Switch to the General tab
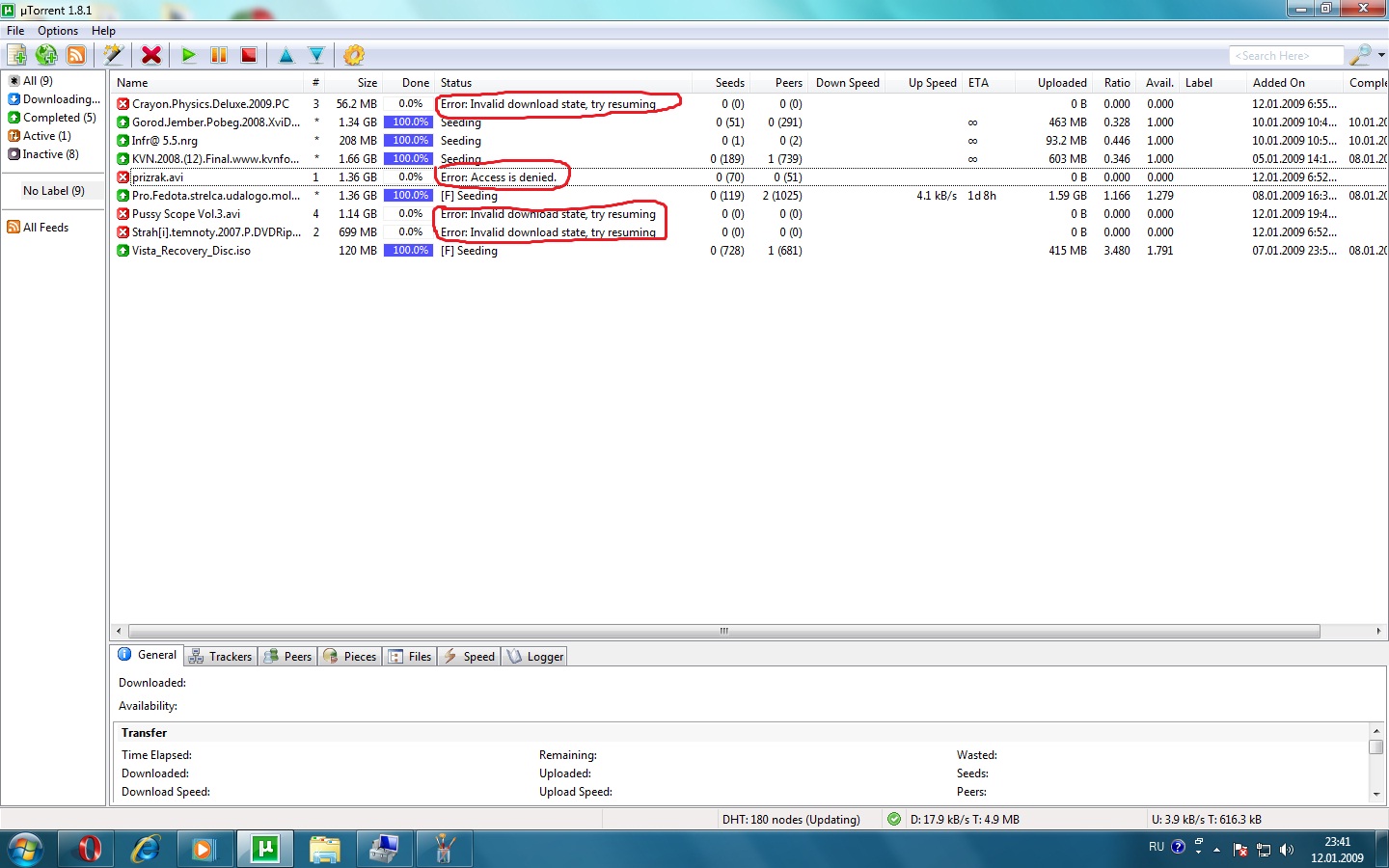Image resolution: width=1389 pixels, height=868 pixels. coord(148,655)
